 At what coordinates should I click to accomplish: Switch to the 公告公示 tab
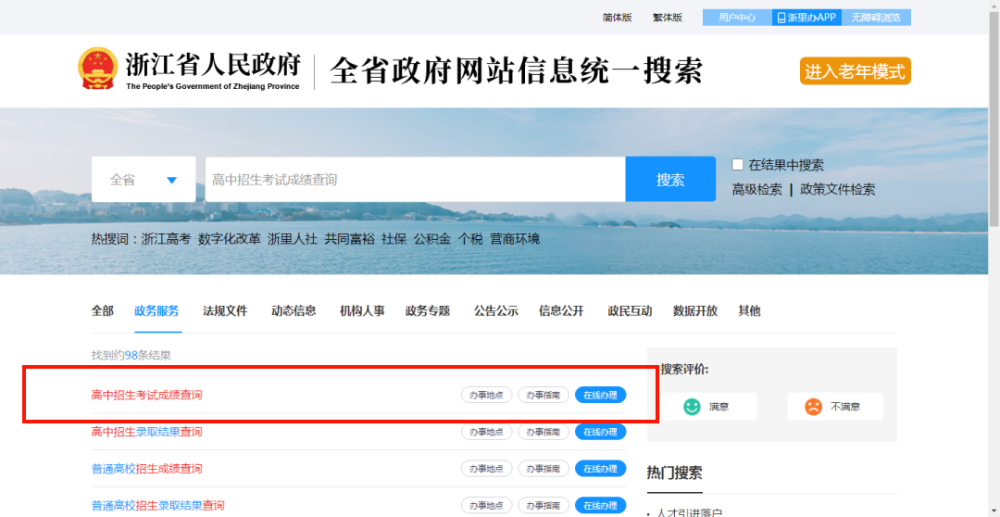pos(496,311)
